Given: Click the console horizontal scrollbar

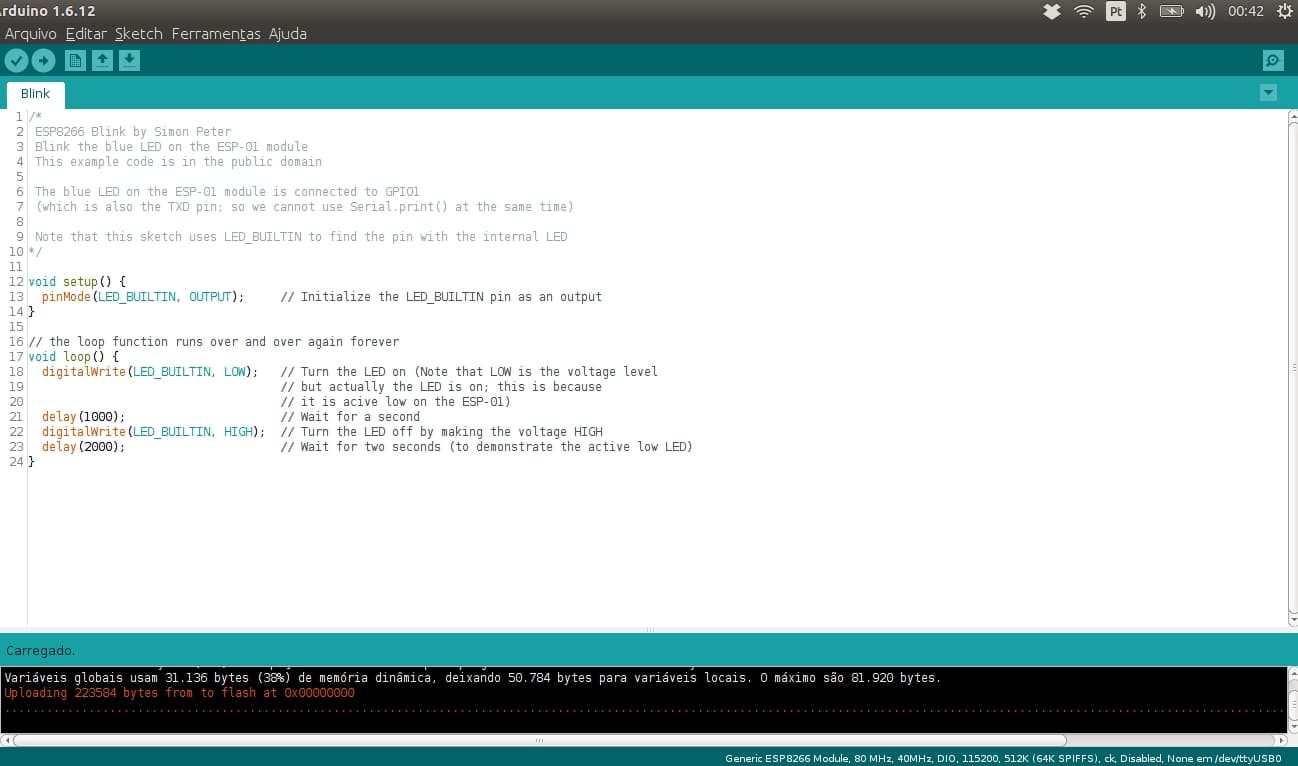Looking at the screenshot, I should click(x=540, y=741).
